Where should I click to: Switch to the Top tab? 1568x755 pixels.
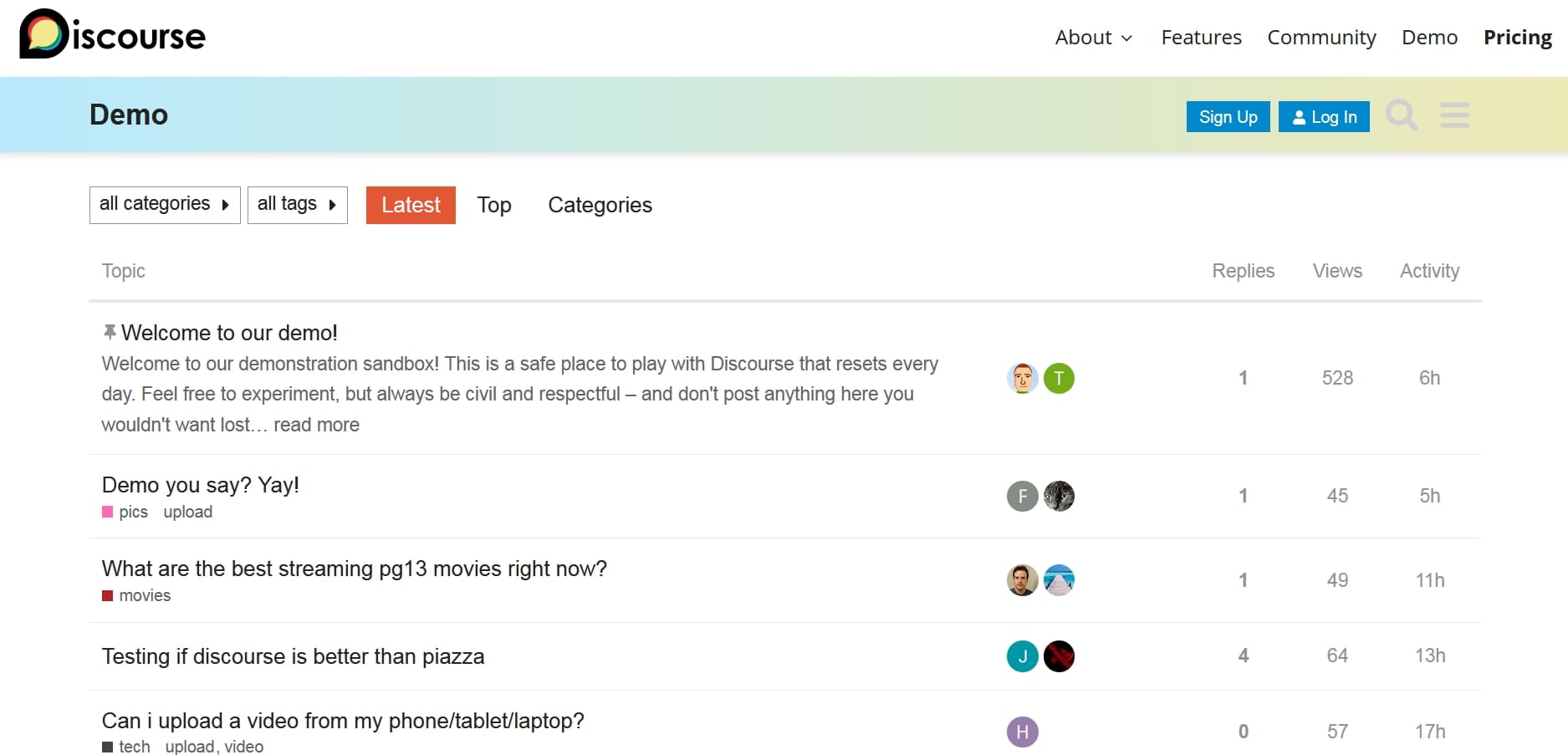tap(494, 205)
